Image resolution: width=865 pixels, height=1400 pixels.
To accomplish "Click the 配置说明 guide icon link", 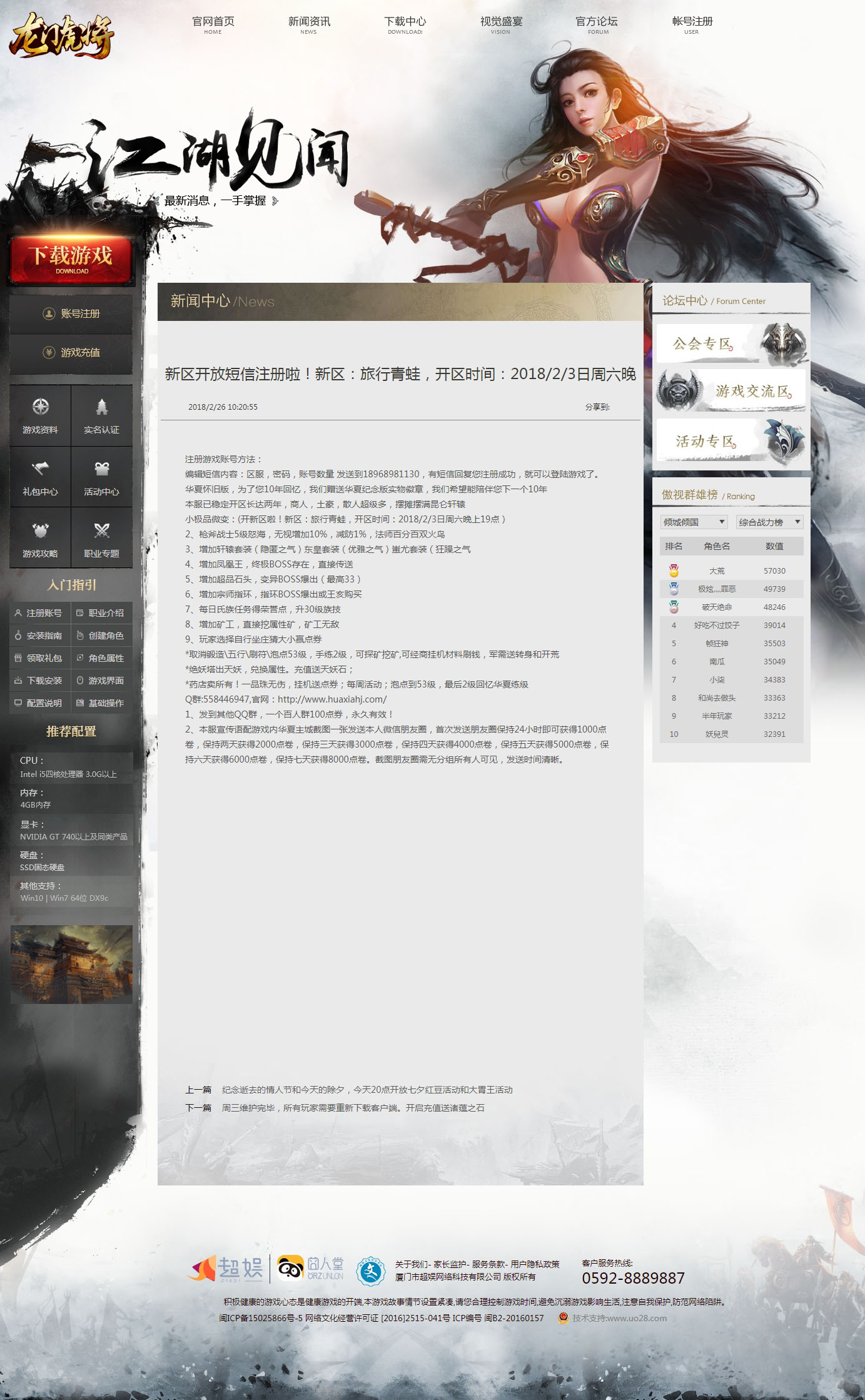I will point(39,703).
